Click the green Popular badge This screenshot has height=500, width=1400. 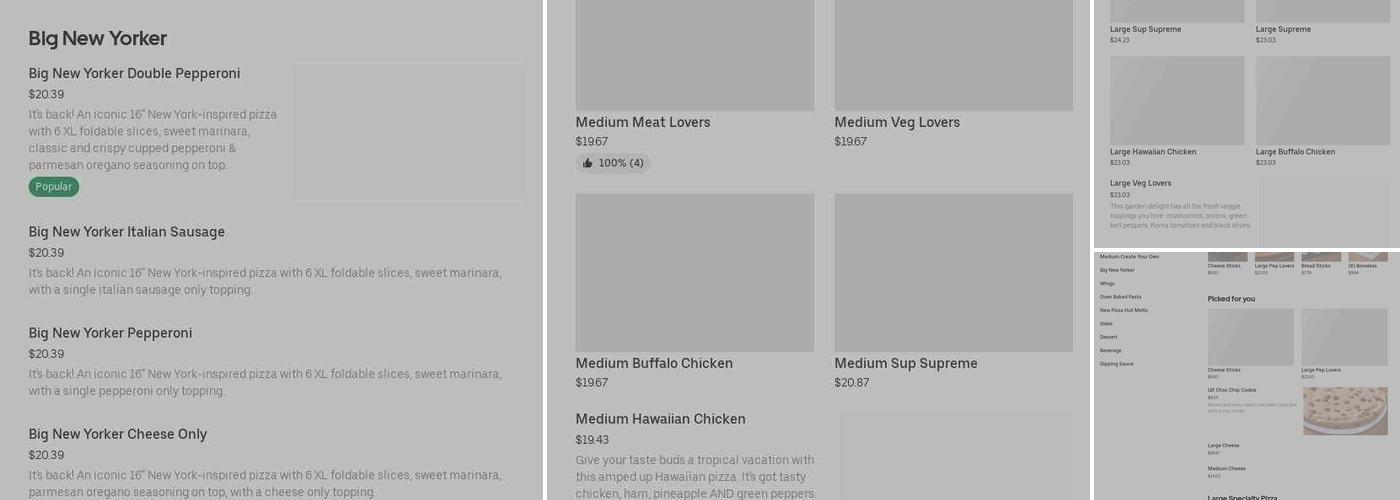point(53,187)
